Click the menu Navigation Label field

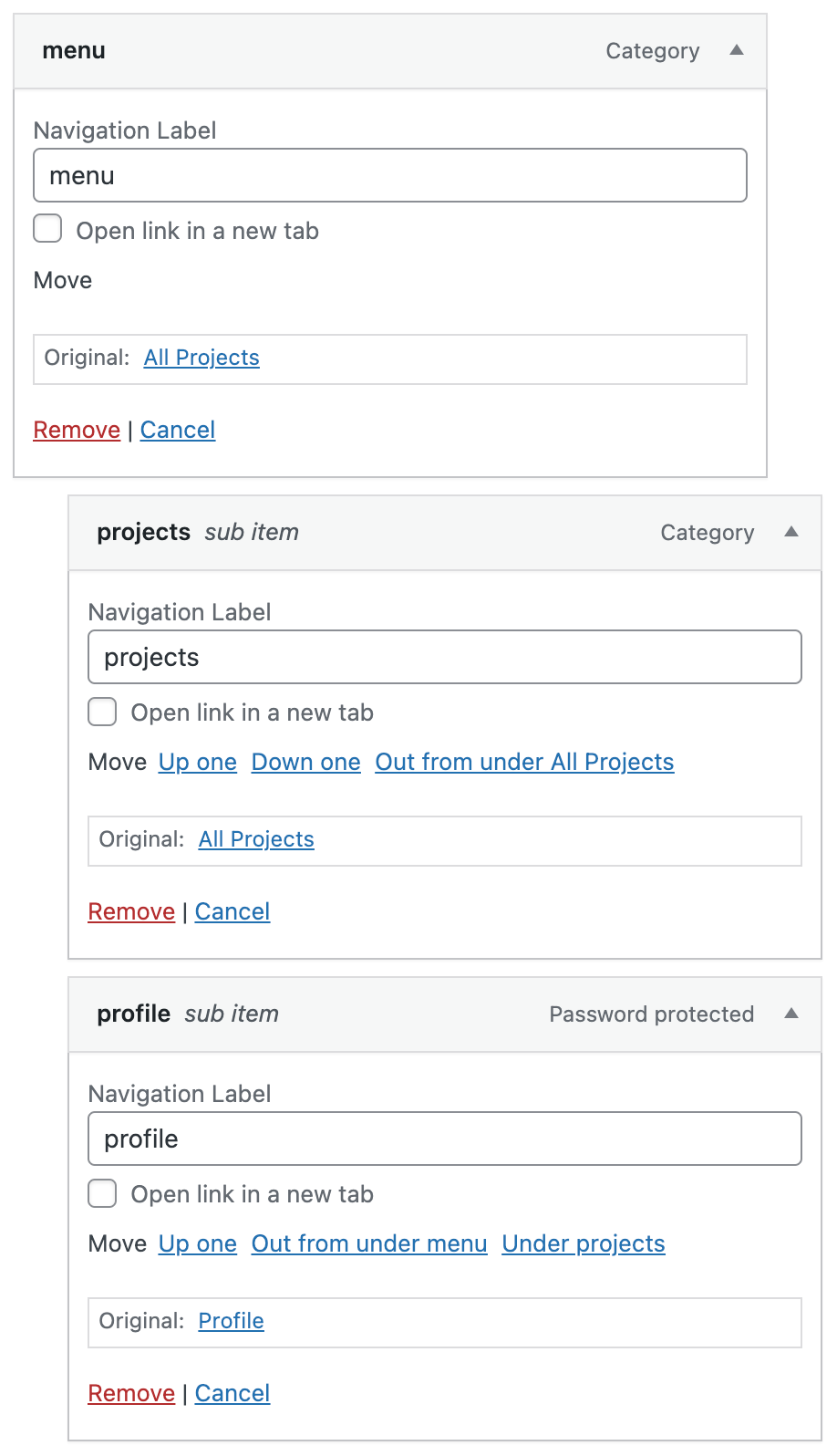tap(390, 175)
